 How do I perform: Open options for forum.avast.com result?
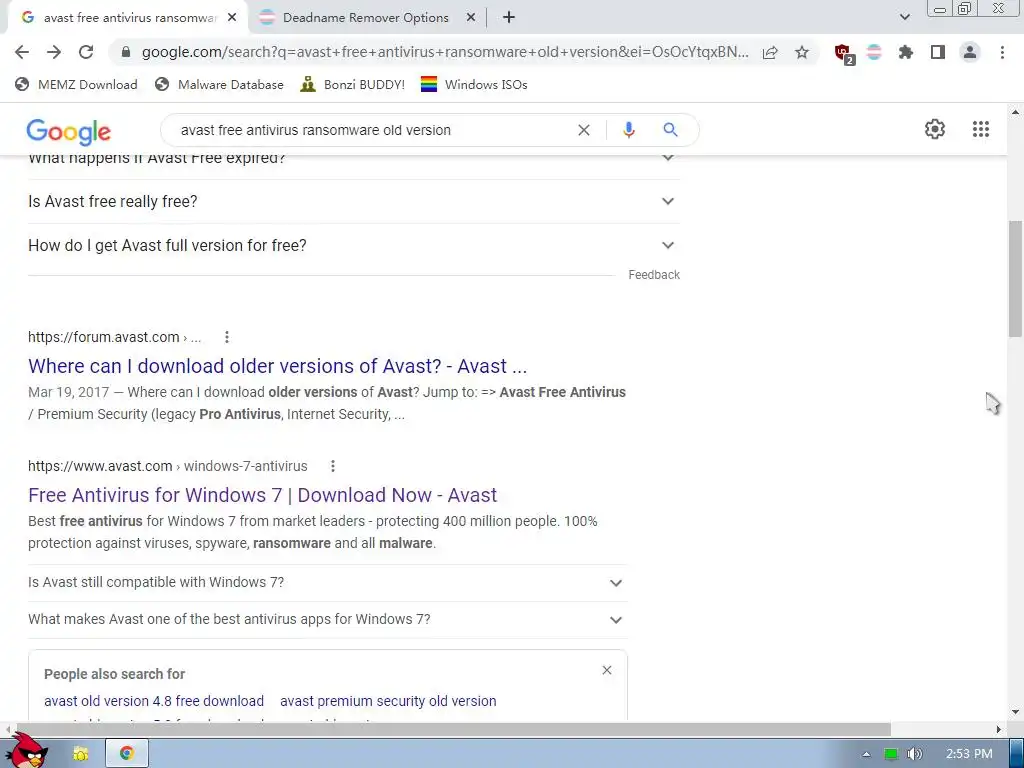pos(227,337)
